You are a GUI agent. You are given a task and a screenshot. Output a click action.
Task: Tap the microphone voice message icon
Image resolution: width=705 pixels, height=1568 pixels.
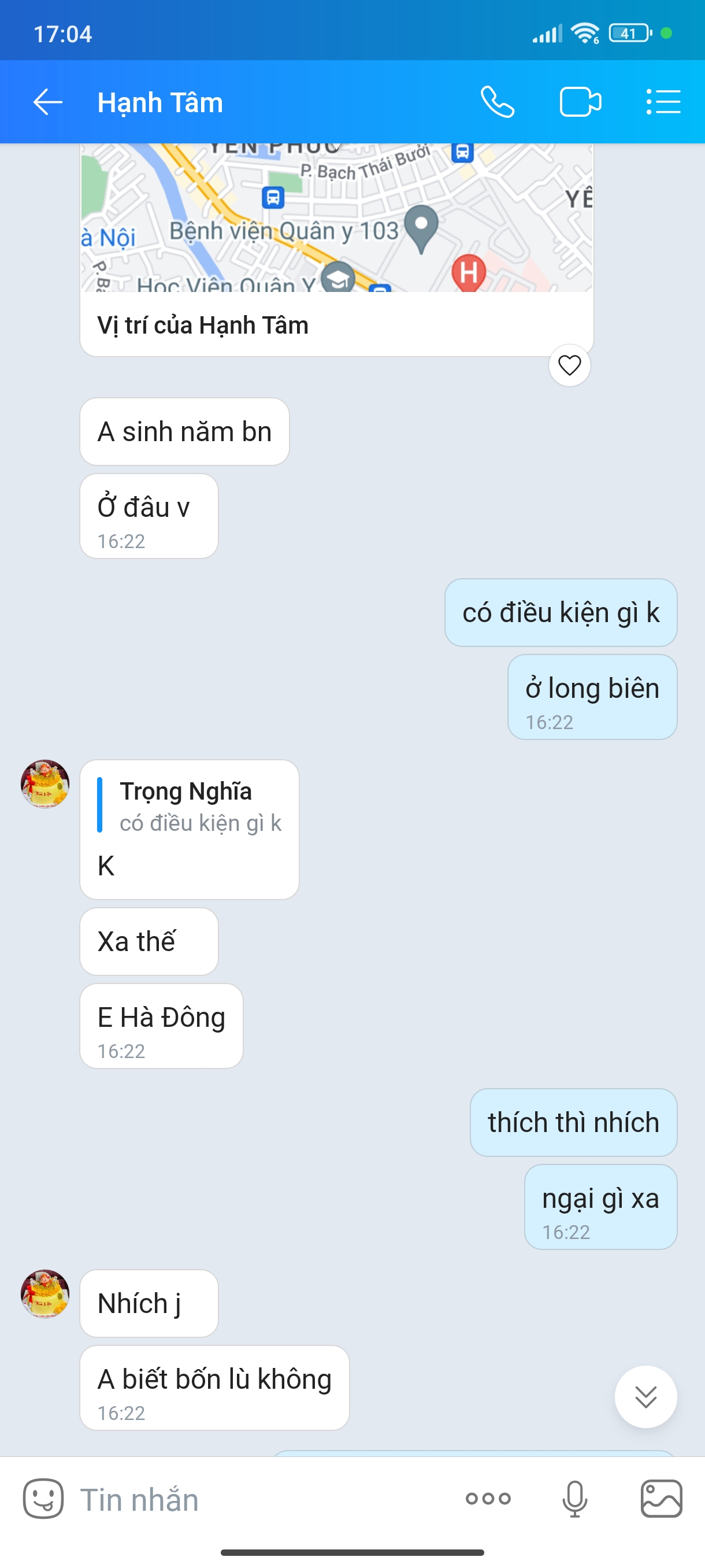point(575,1499)
